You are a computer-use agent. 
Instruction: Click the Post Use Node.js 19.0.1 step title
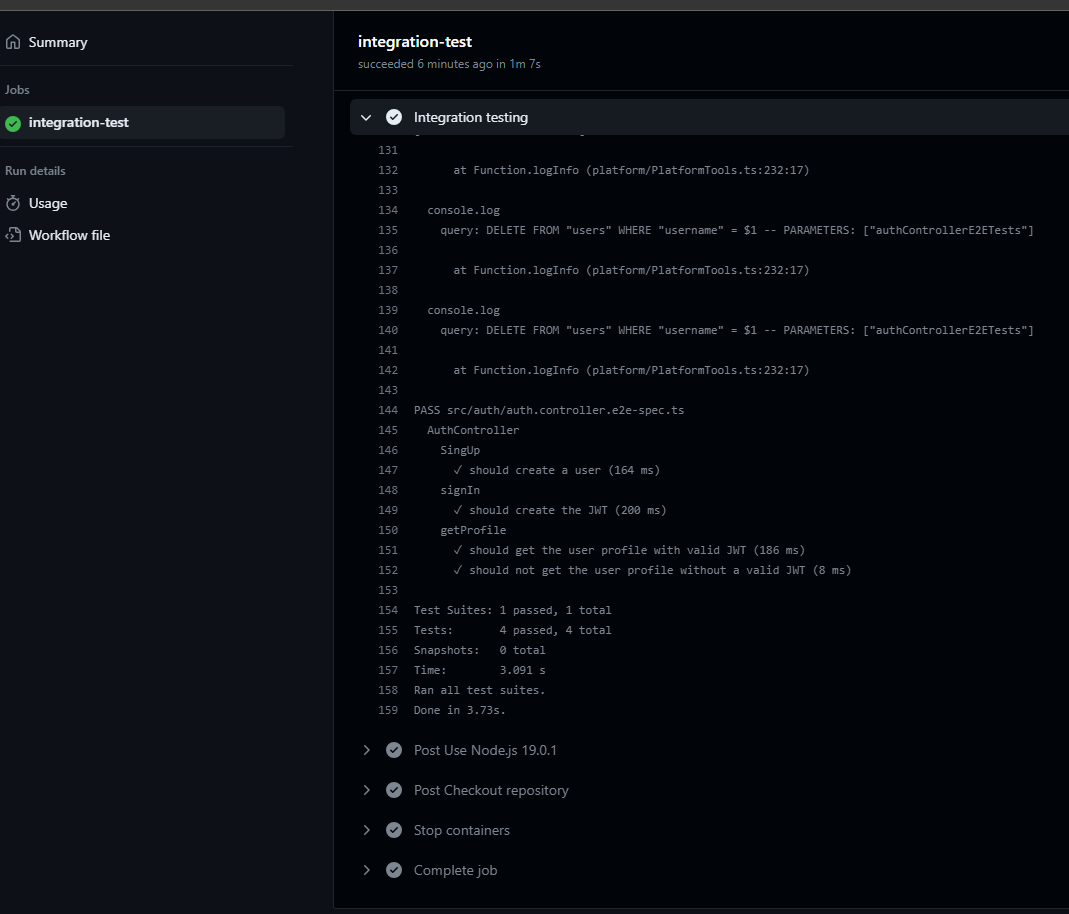coord(485,750)
